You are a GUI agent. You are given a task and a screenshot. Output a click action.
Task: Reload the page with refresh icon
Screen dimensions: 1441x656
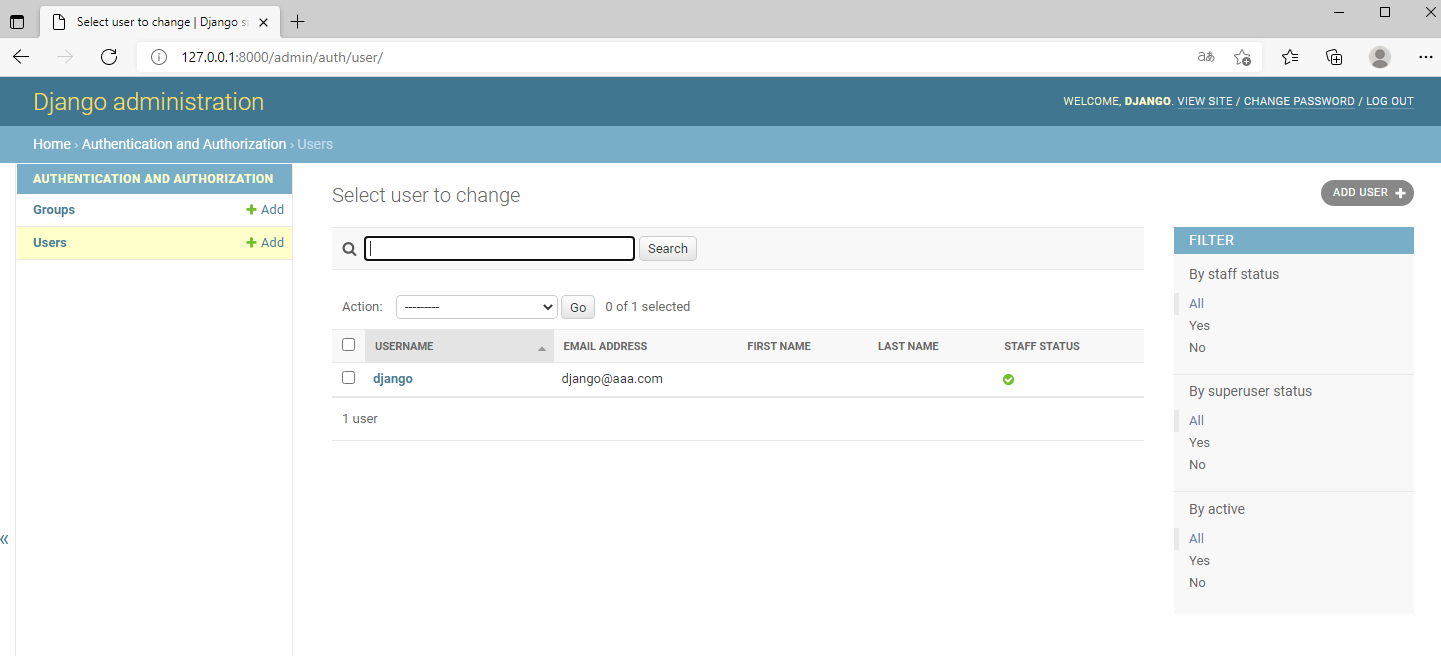[x=109, y=57]
